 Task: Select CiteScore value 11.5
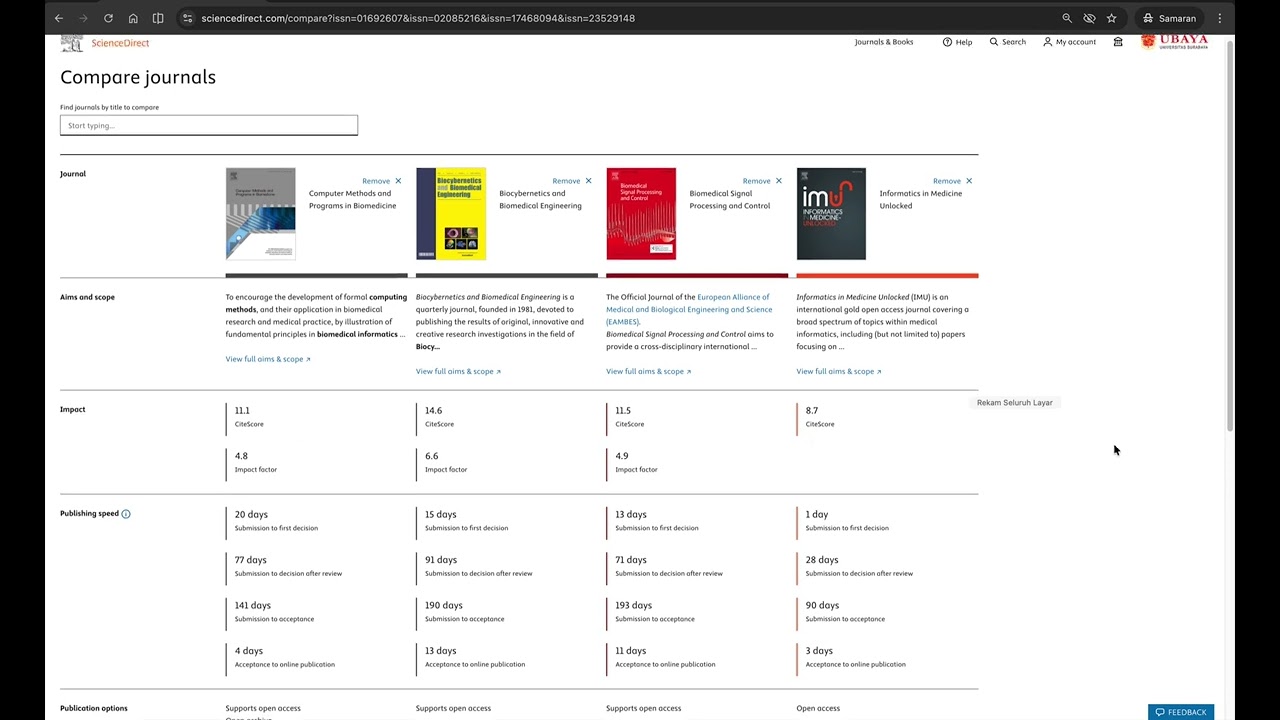(x=623, y=410)
